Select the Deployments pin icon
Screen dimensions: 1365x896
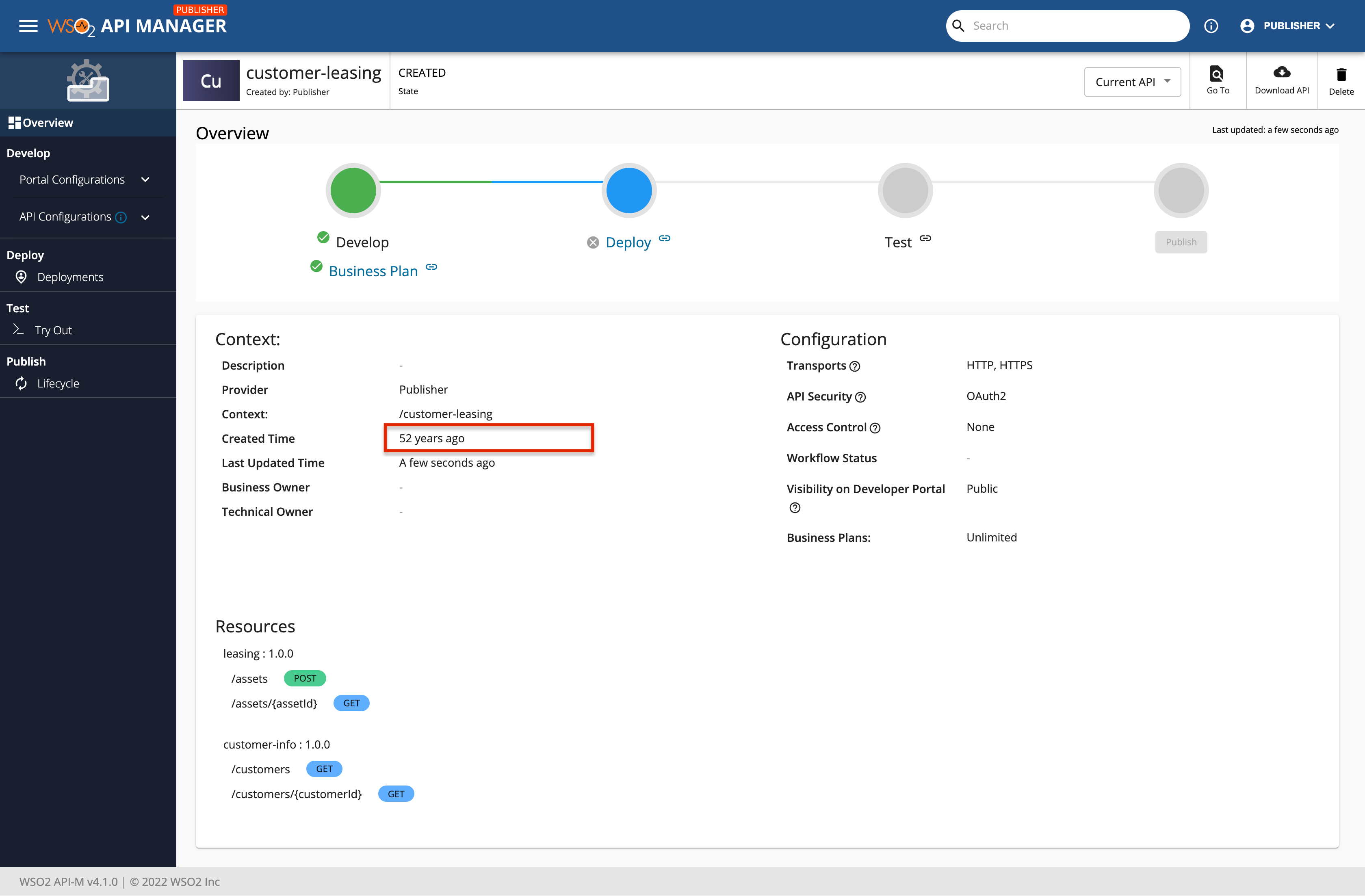[21, 277]
